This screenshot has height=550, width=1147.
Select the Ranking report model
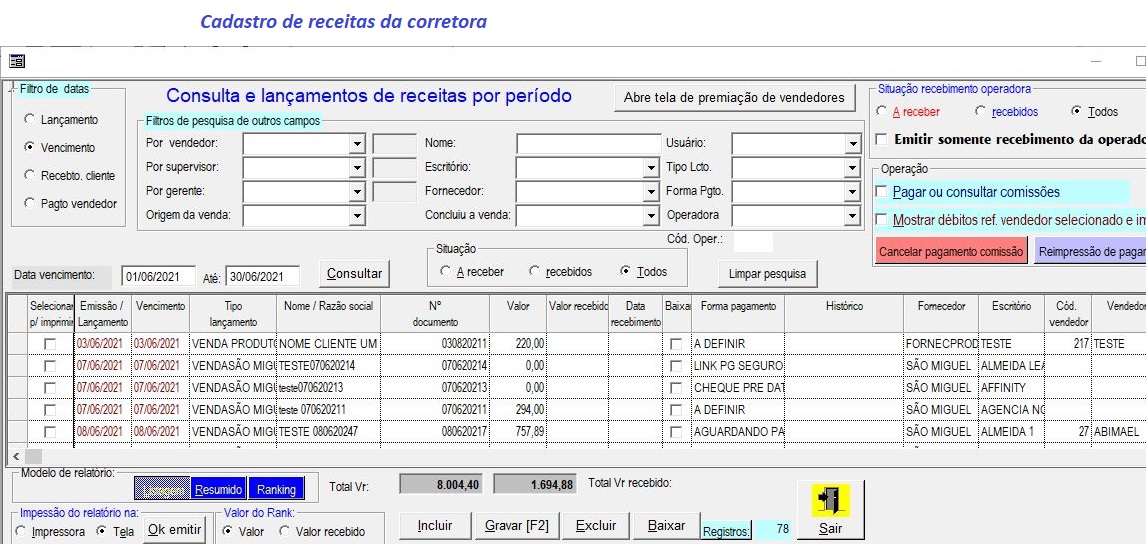pos(276,490)
